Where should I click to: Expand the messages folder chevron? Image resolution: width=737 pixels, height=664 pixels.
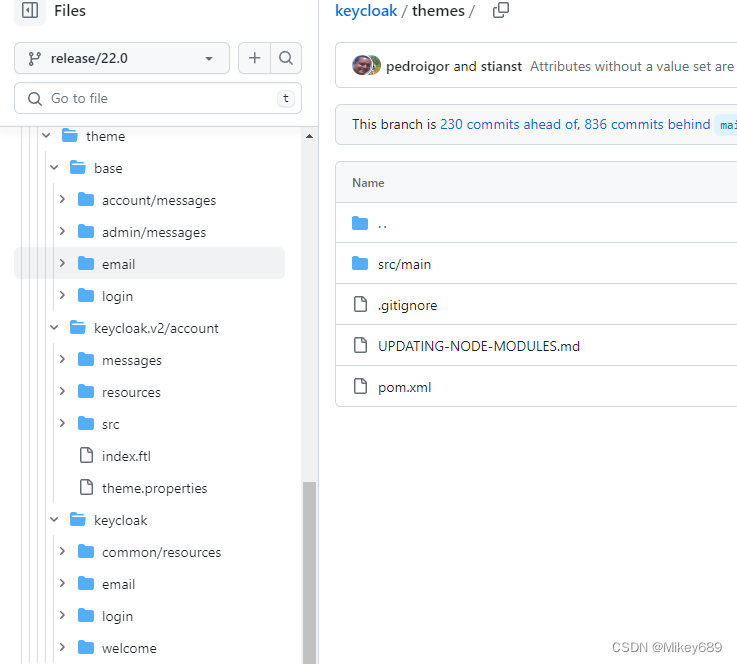pyautogui.click(x=62, y=359)
